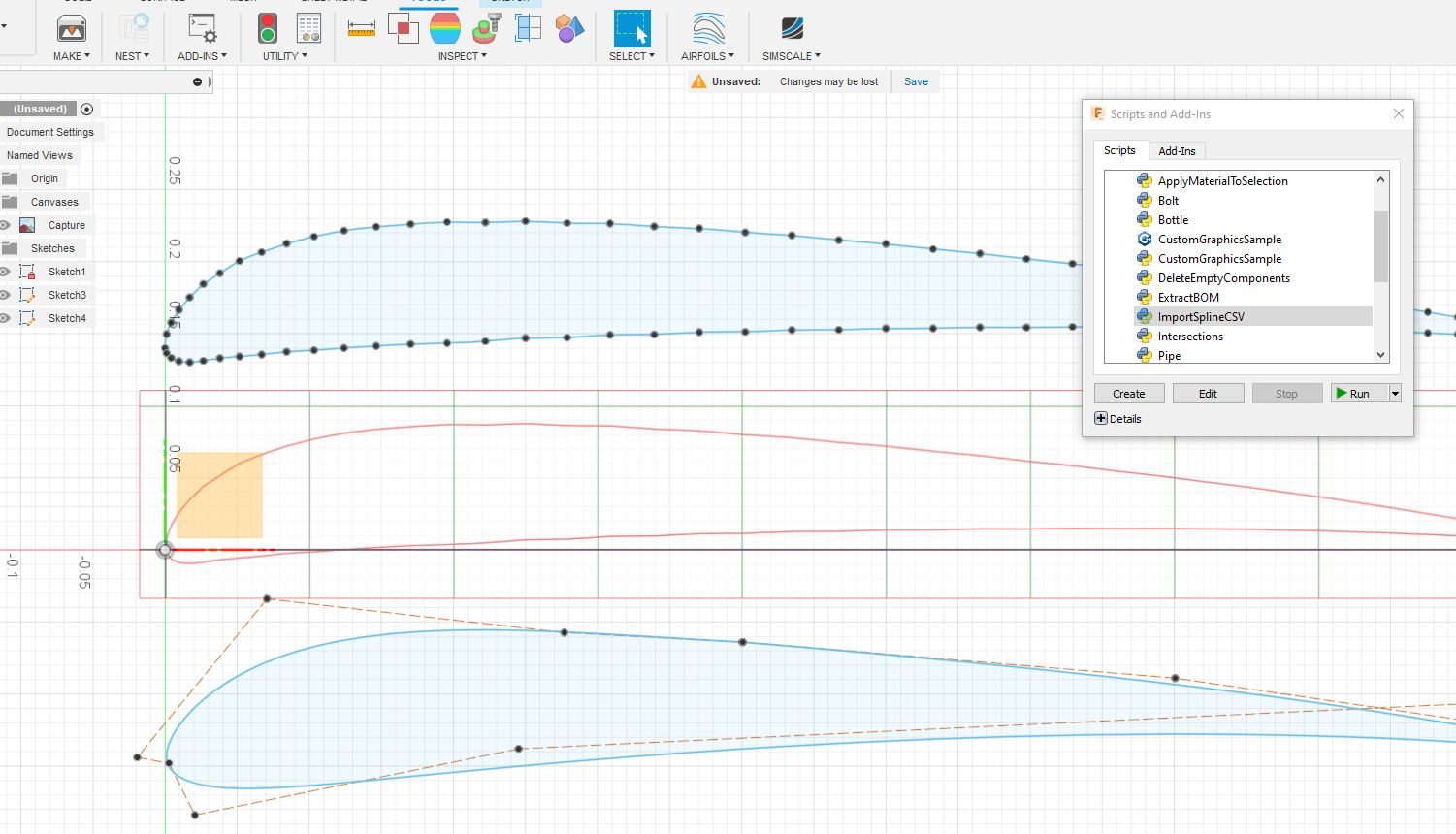1456x834 pixels.
Task: Activate the (Unsaved) component radio button
Action: coord(86,109)
